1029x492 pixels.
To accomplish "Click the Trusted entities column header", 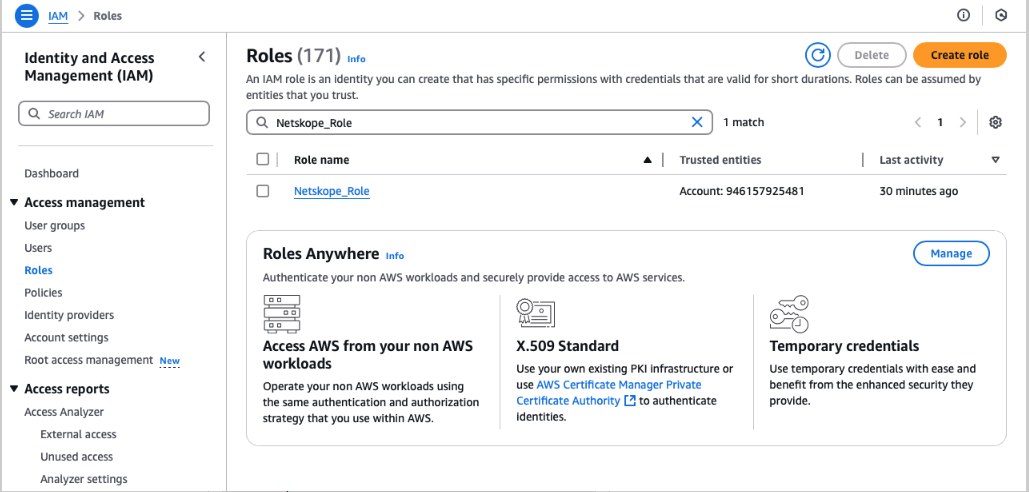I will coord(720,159).
